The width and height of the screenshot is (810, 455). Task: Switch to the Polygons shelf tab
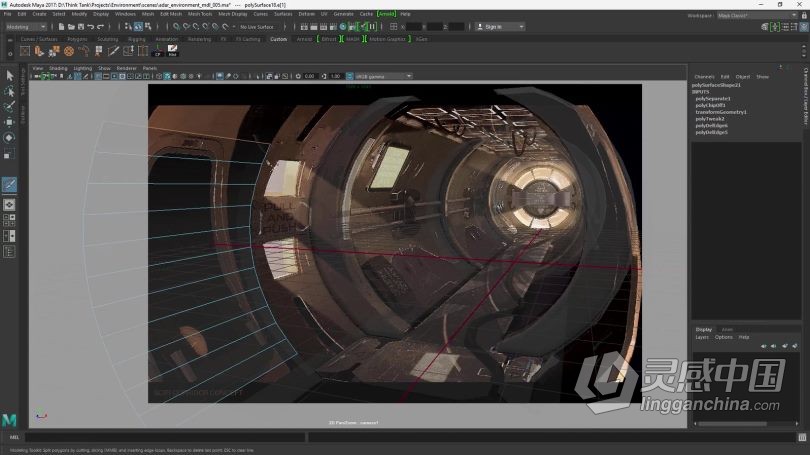pyautogui.click(x=77, y=39)
